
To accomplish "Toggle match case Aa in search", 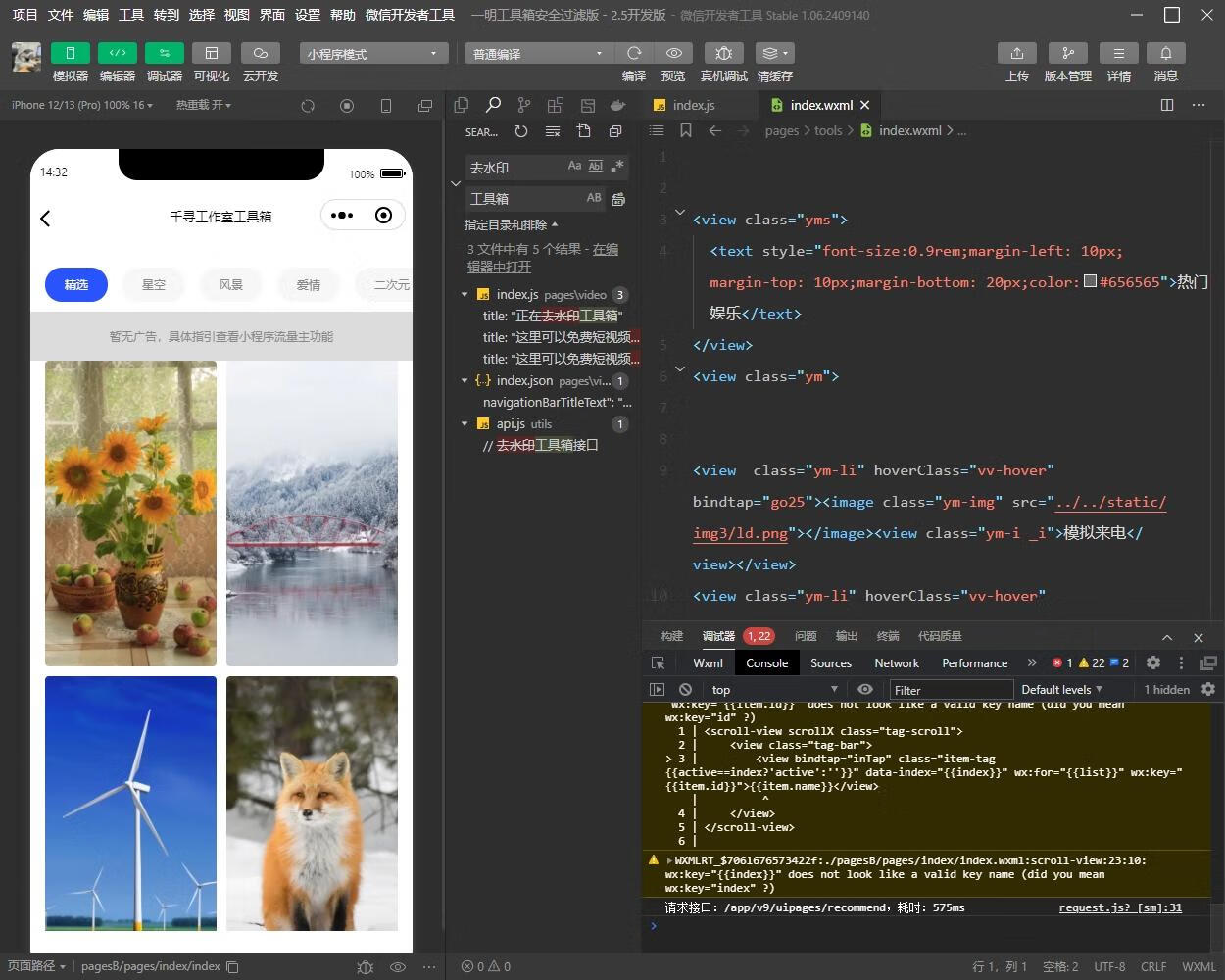I will 574,167.
